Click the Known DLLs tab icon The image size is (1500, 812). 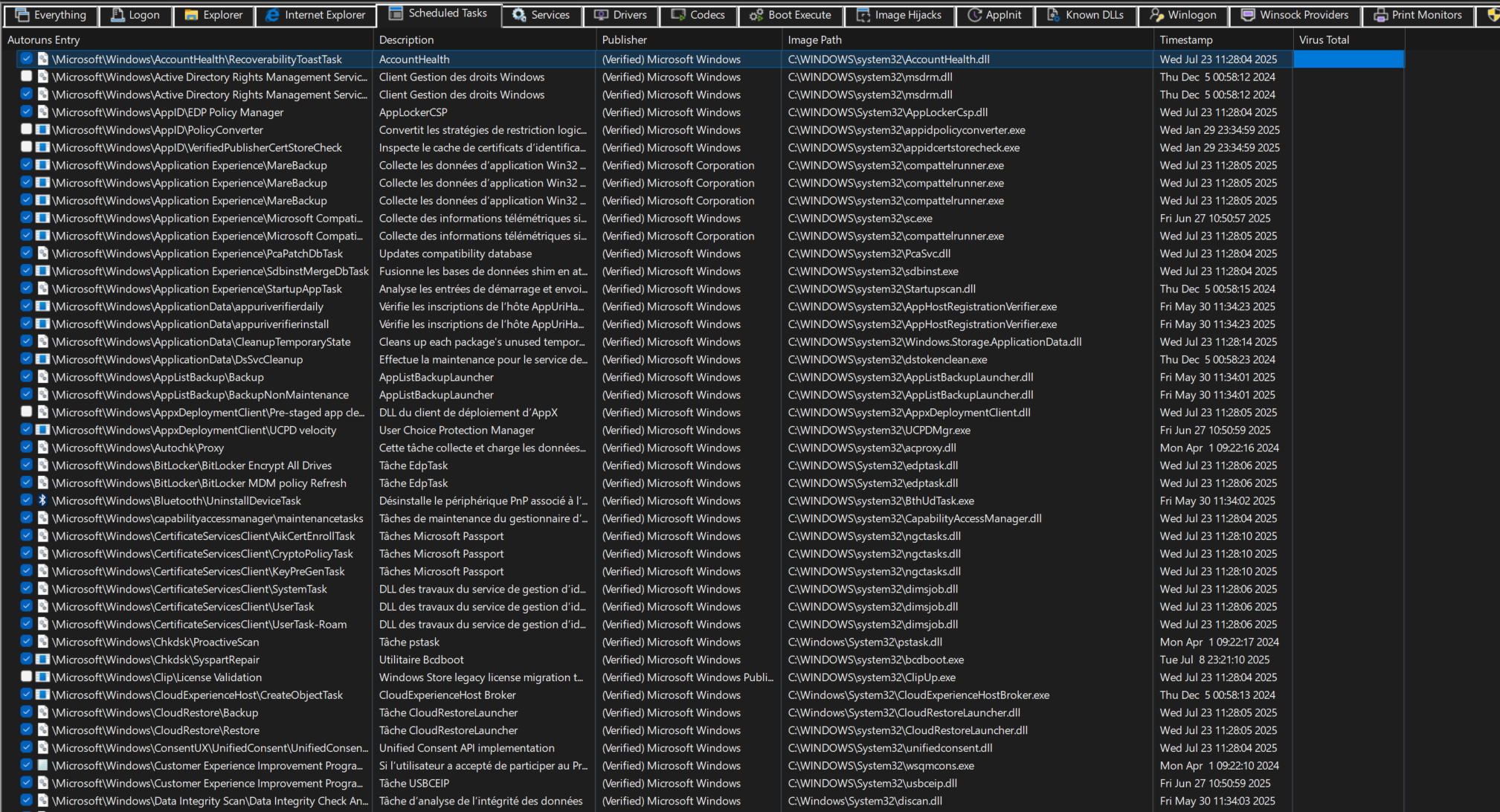click(x=1054, y=15)
